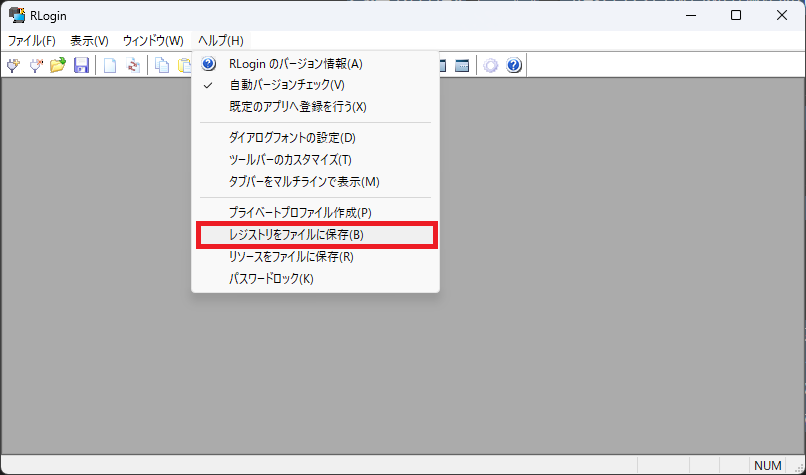Click the blank new document toolbar icon
The image size is (806, 475).
pos(110,66)
